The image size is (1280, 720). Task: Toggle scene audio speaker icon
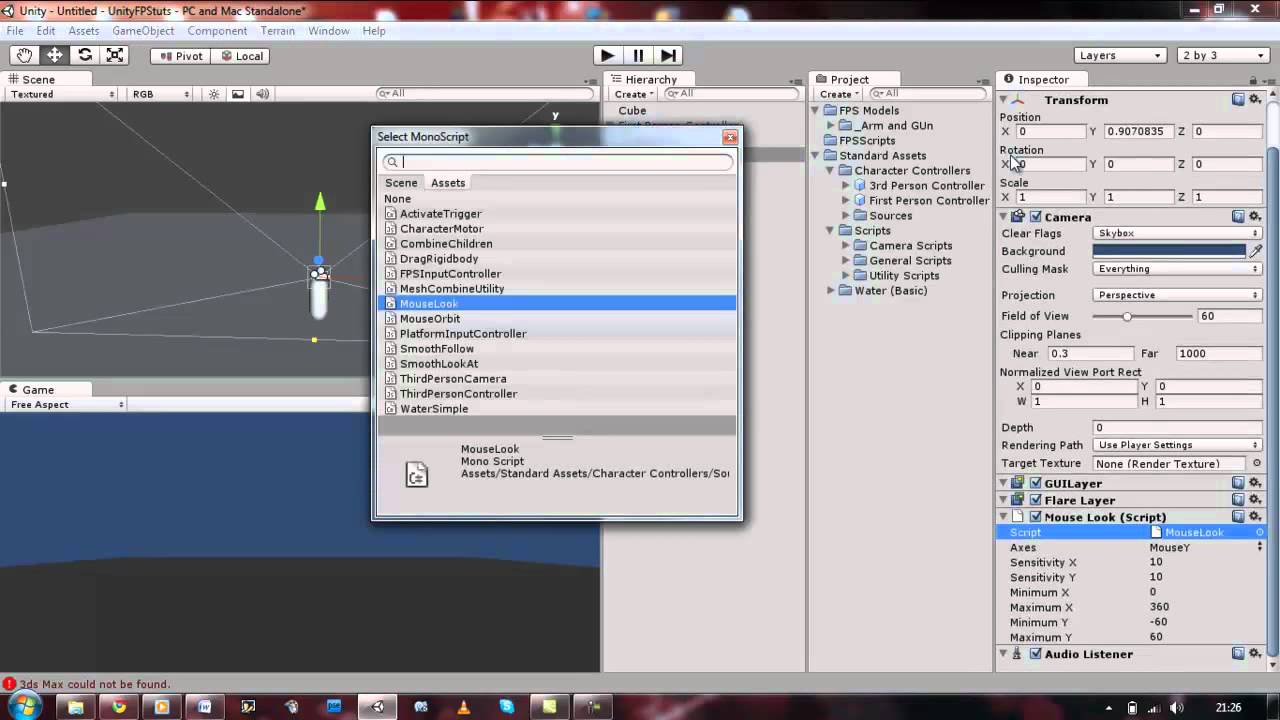(262, 94)
